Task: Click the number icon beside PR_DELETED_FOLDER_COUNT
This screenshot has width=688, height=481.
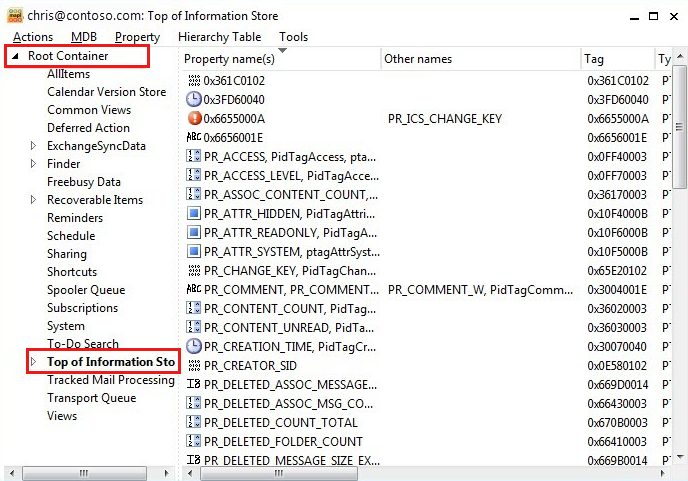Action: (194, 442)
